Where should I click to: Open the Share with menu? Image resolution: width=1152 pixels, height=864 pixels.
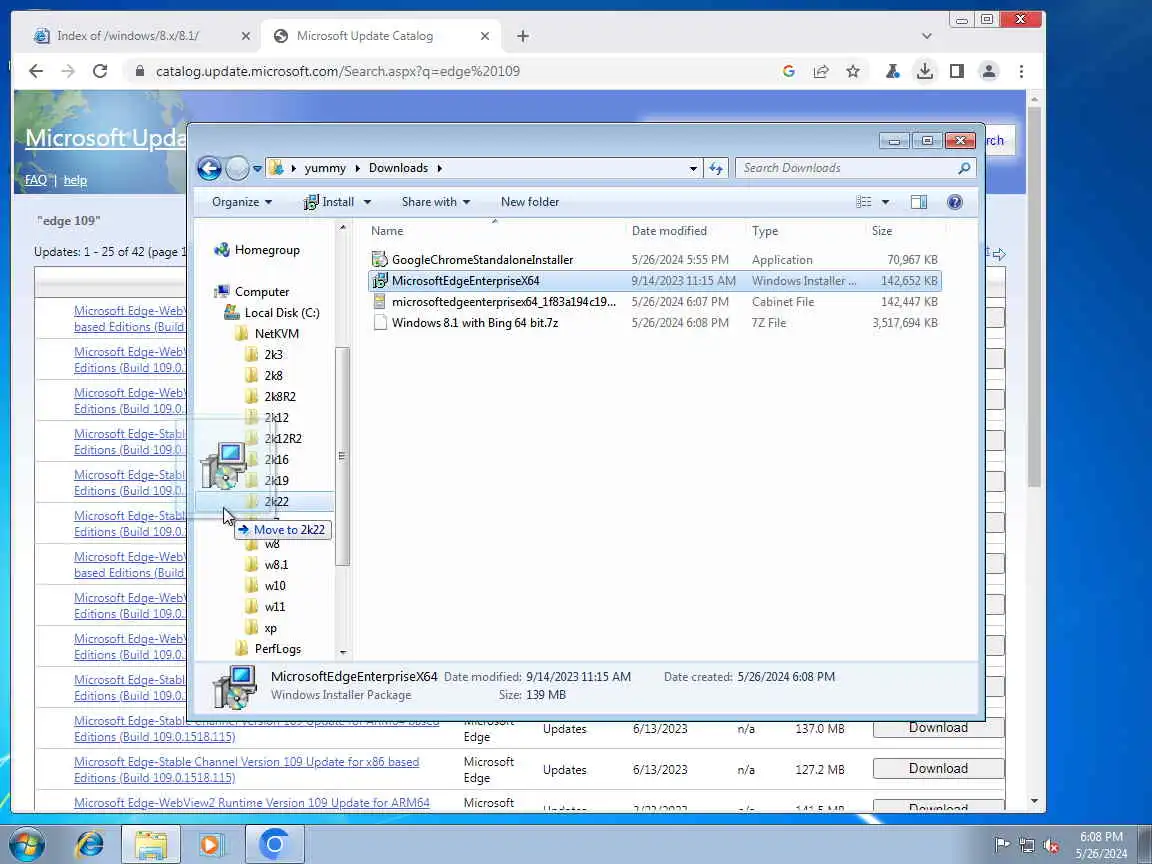pos(436,202)
